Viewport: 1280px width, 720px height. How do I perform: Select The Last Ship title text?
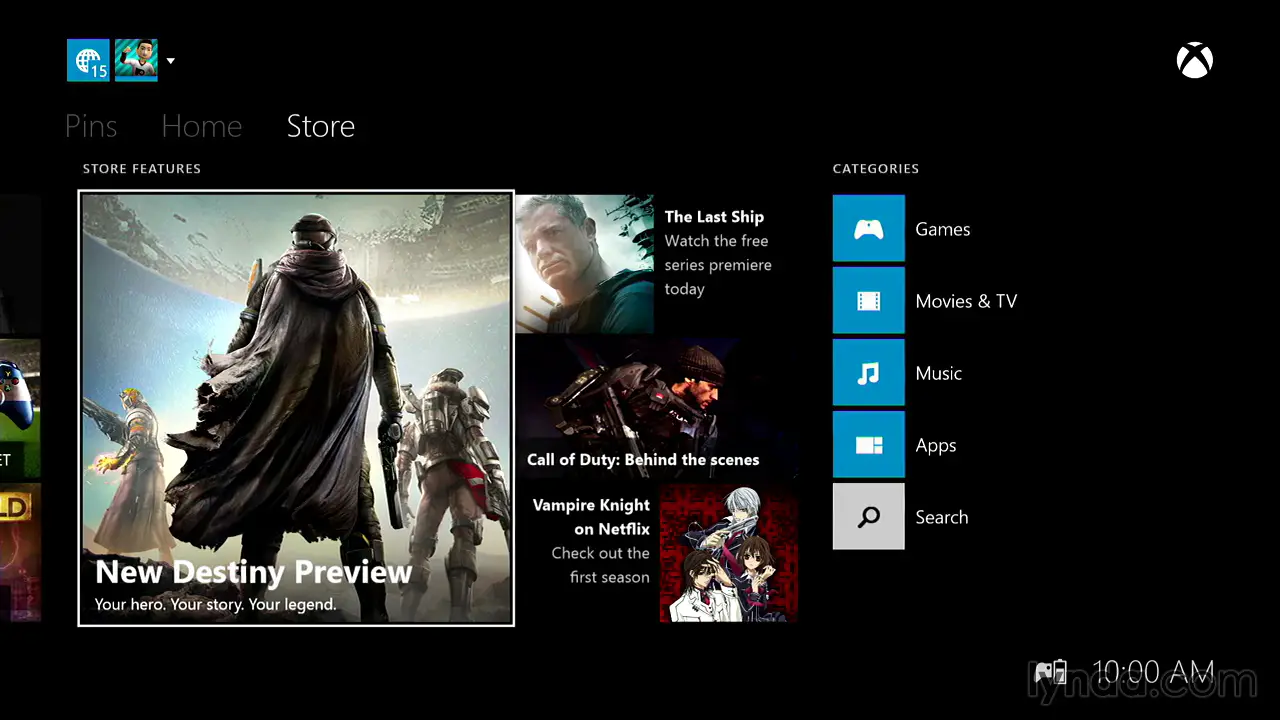click(x=714, y=217)
